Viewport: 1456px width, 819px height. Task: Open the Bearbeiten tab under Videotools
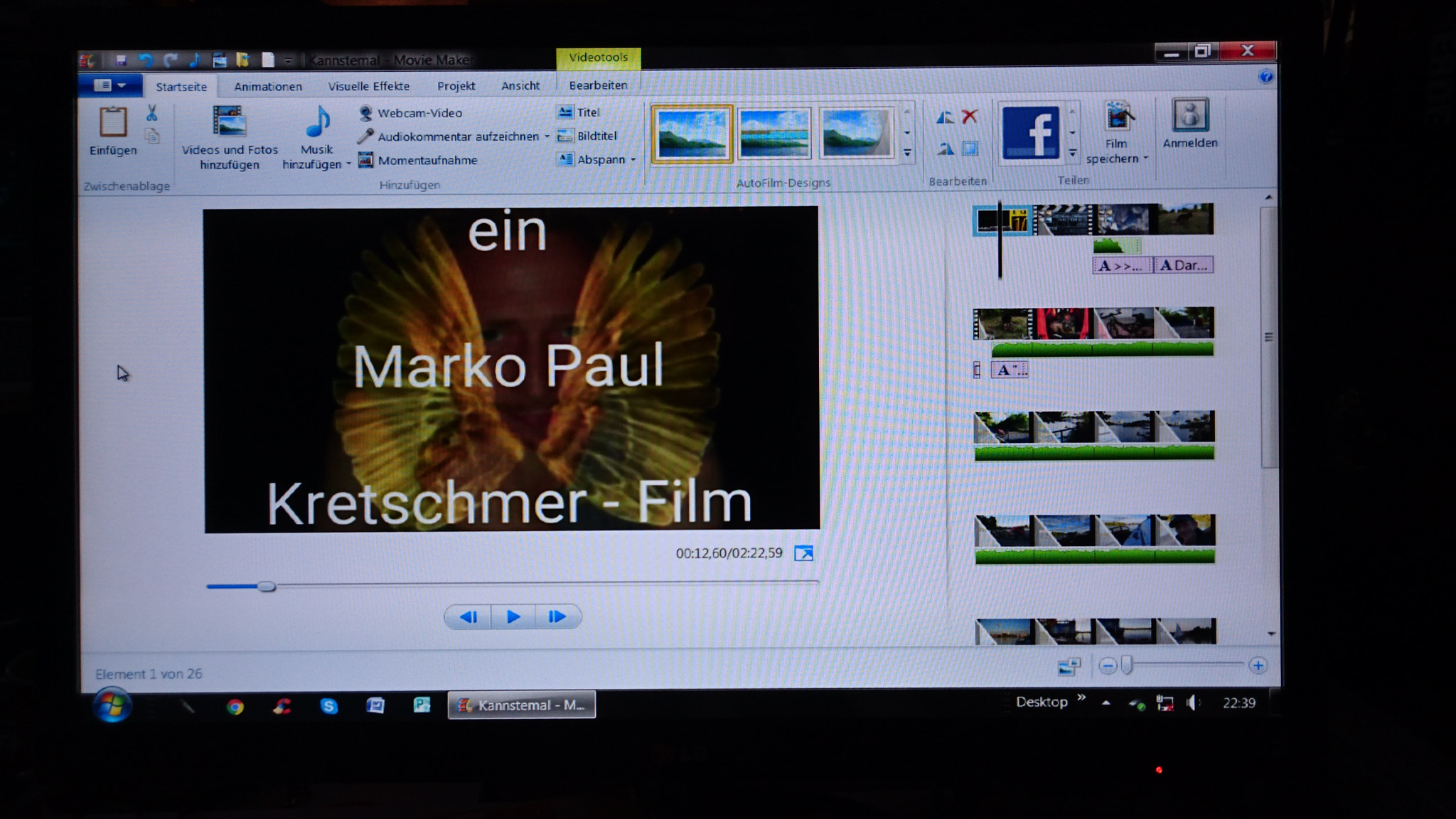(x=598, y=85)
